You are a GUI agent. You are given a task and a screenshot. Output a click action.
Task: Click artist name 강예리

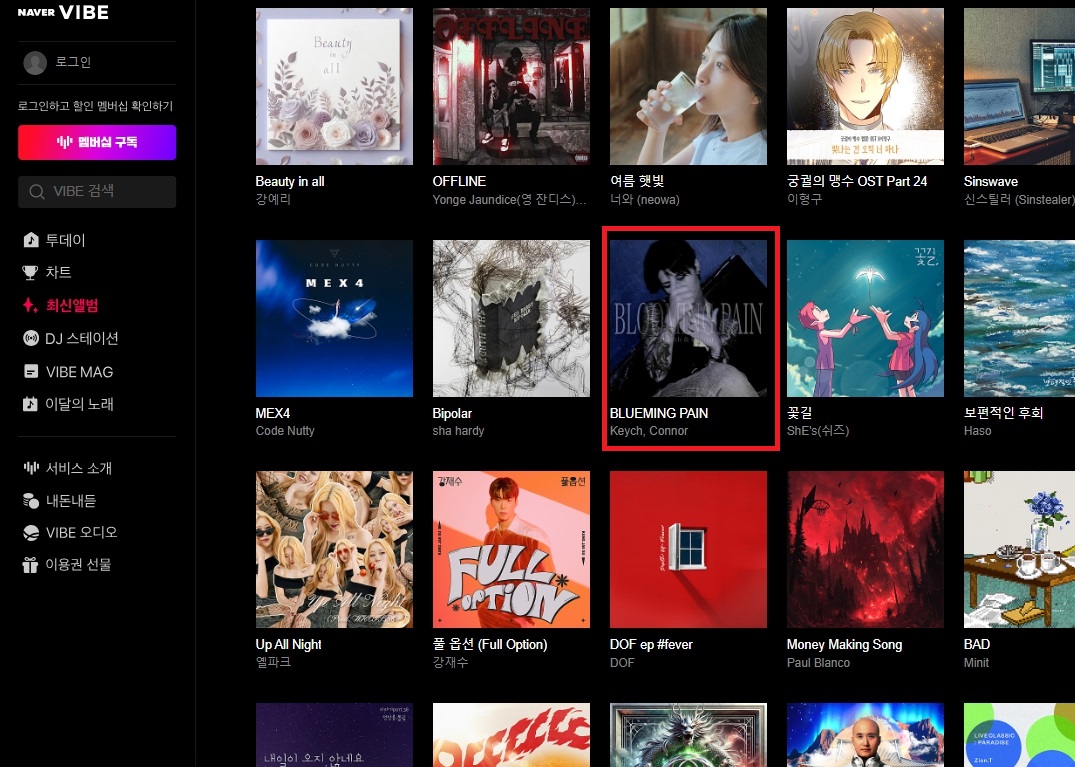[x=273, y=199]
